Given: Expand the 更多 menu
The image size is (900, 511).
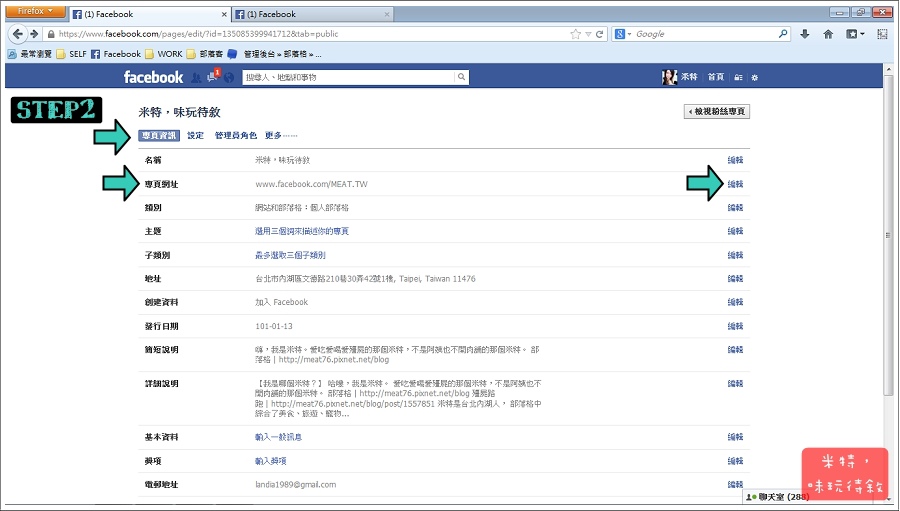Looking at the screenshot, I should (281, 136).
